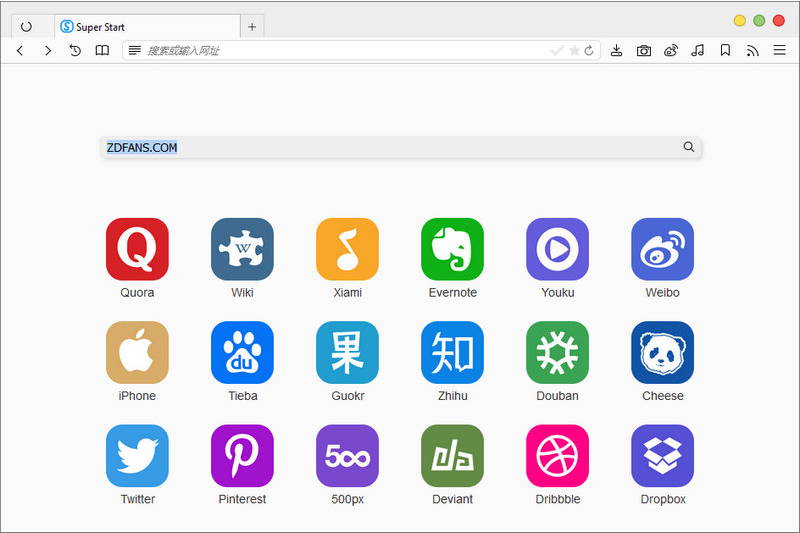The height and width of the screenshot is (533, 800).
Task: Click the history undo-close icon
Action: click(x=75, y=50)
